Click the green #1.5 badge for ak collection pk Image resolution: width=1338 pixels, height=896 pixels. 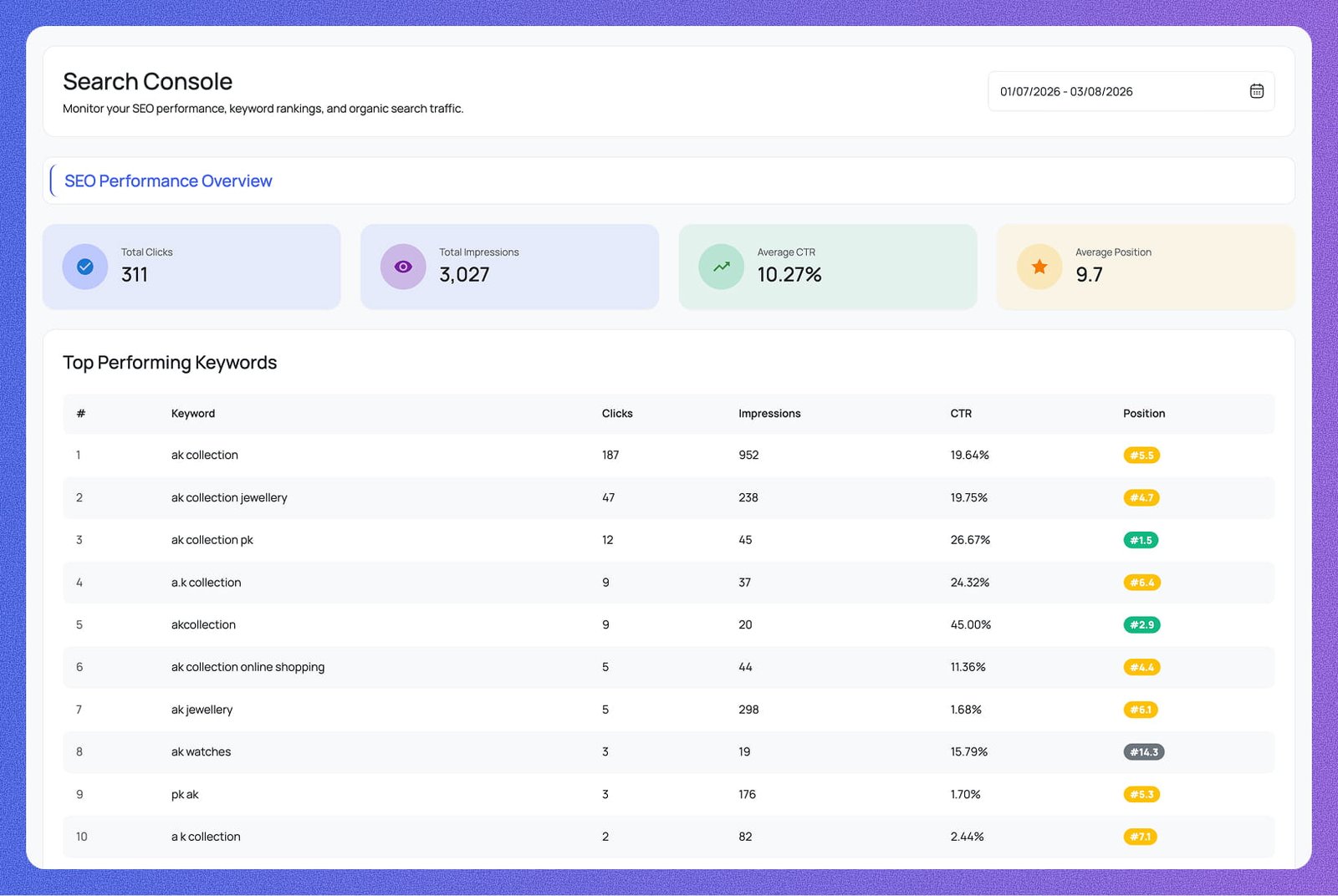tap(1141, 540)
